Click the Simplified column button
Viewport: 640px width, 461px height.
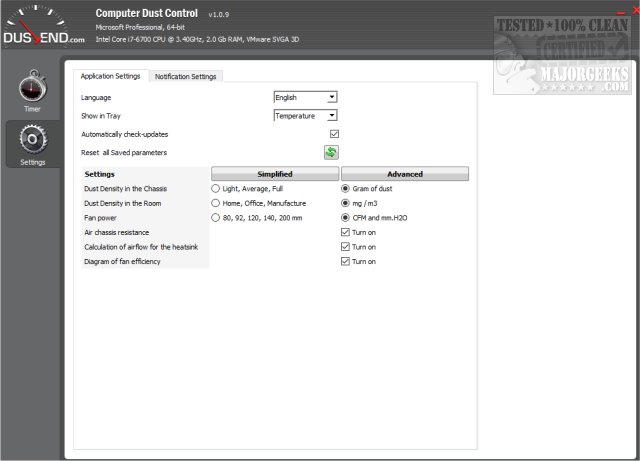[x=275, y=174]
